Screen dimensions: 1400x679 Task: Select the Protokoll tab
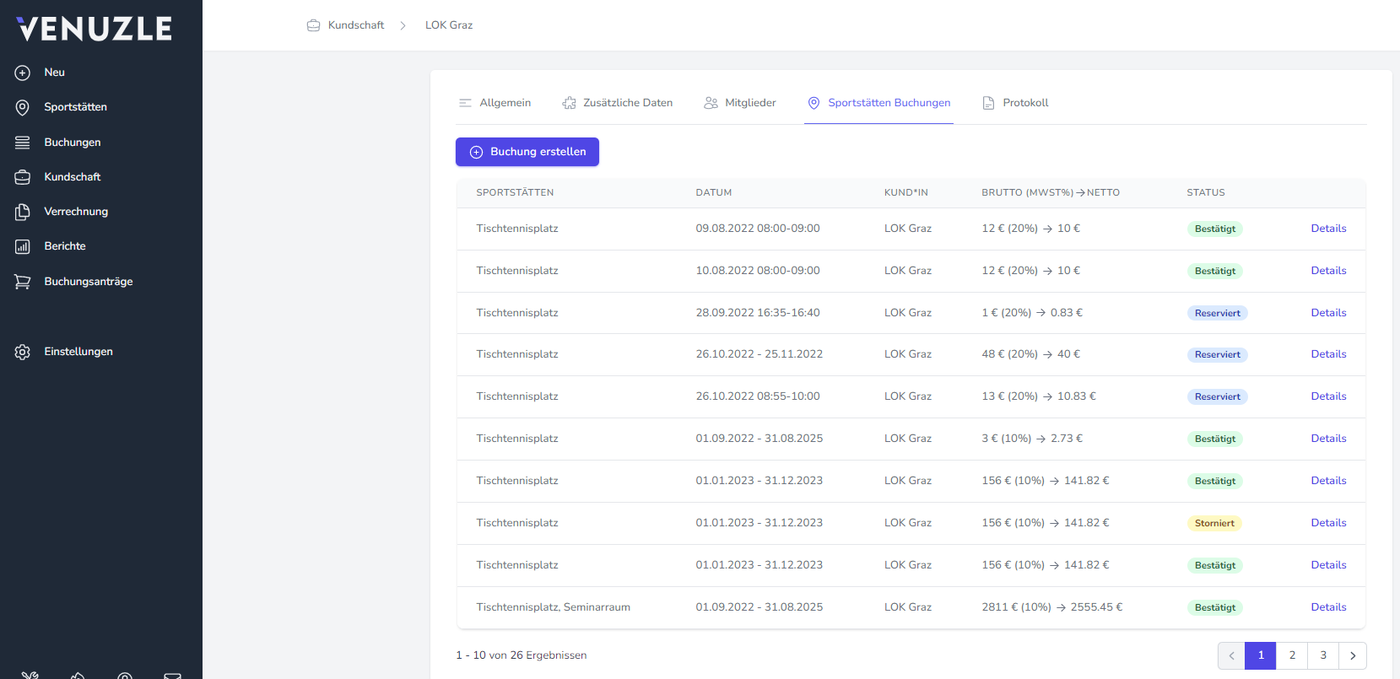(x=1016, y=103)
